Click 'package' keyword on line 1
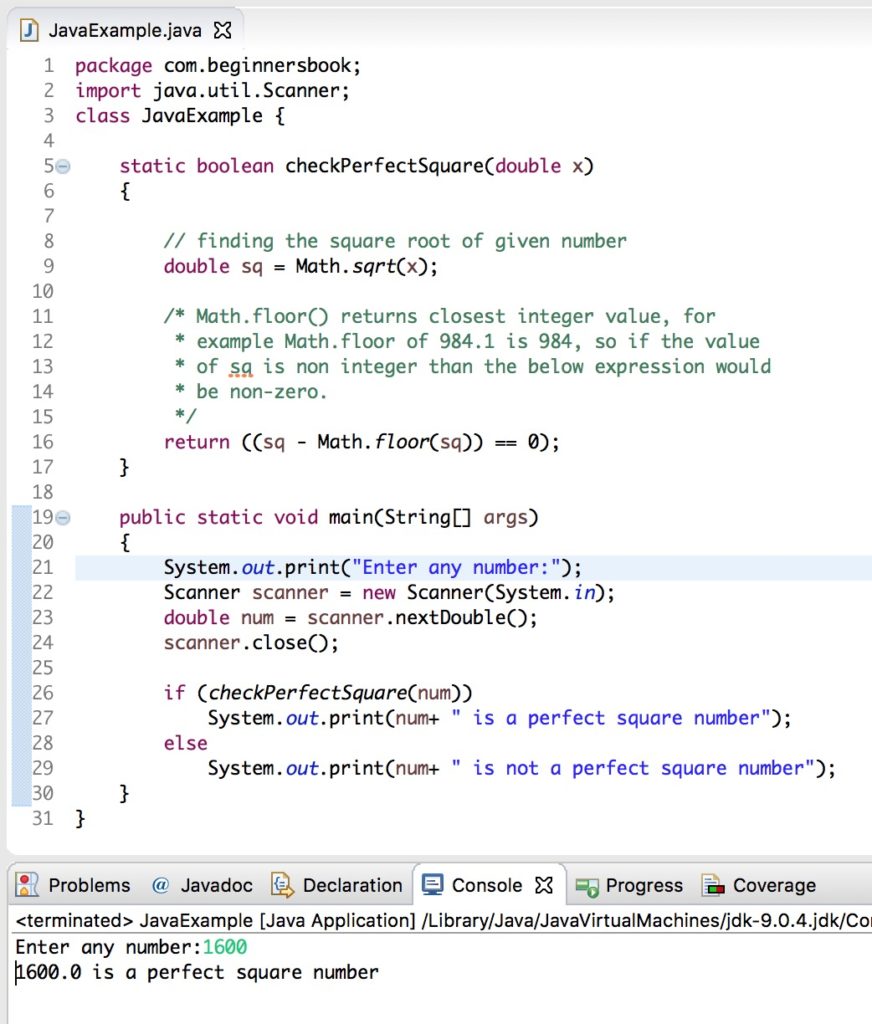872x1024 pixels. pos(114,66)
